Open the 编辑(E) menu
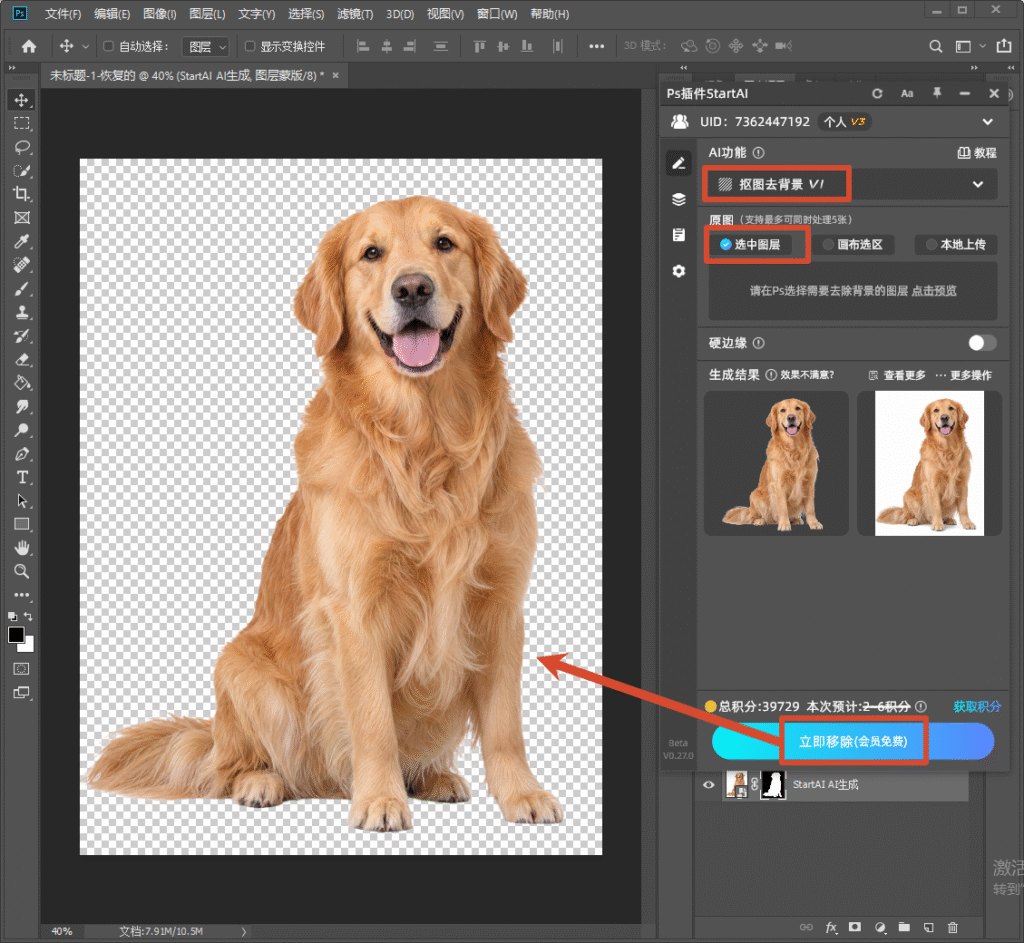This screenshot has height=943, width=1024. click(x=112, y=14)
